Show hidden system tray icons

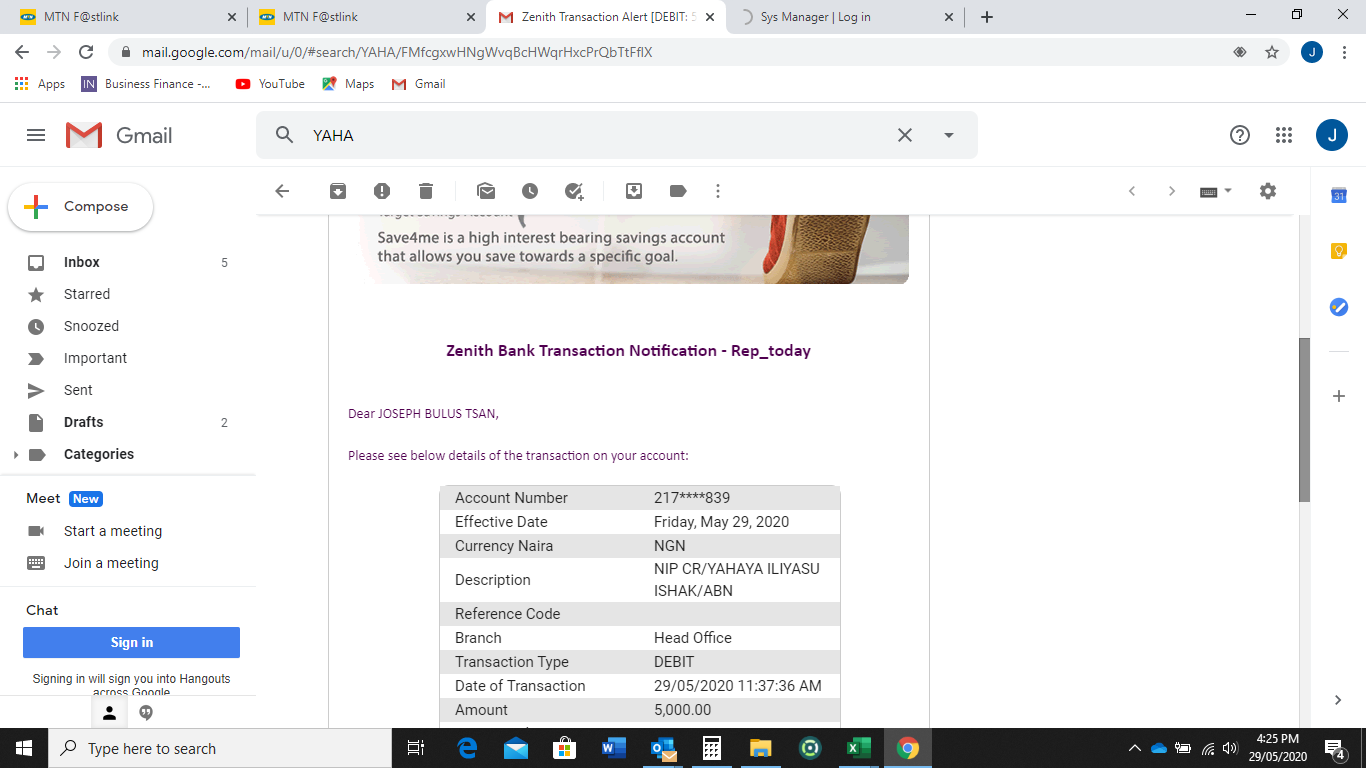[x=1134, y=748]
